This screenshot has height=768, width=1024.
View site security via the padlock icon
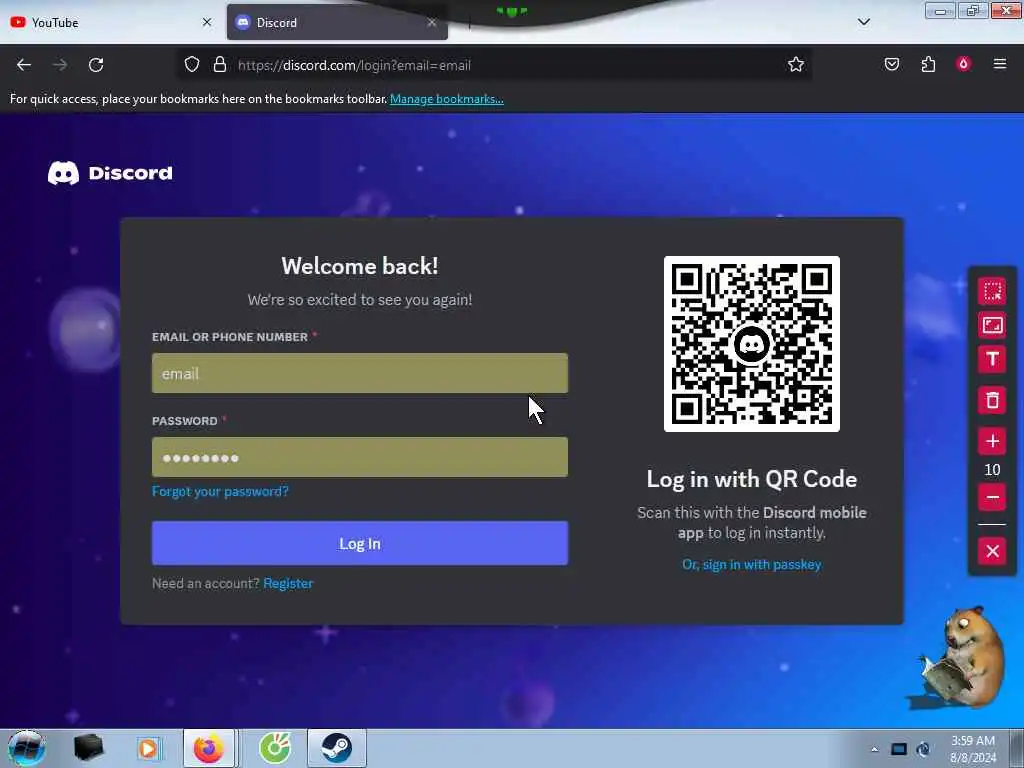click(220, 65)
